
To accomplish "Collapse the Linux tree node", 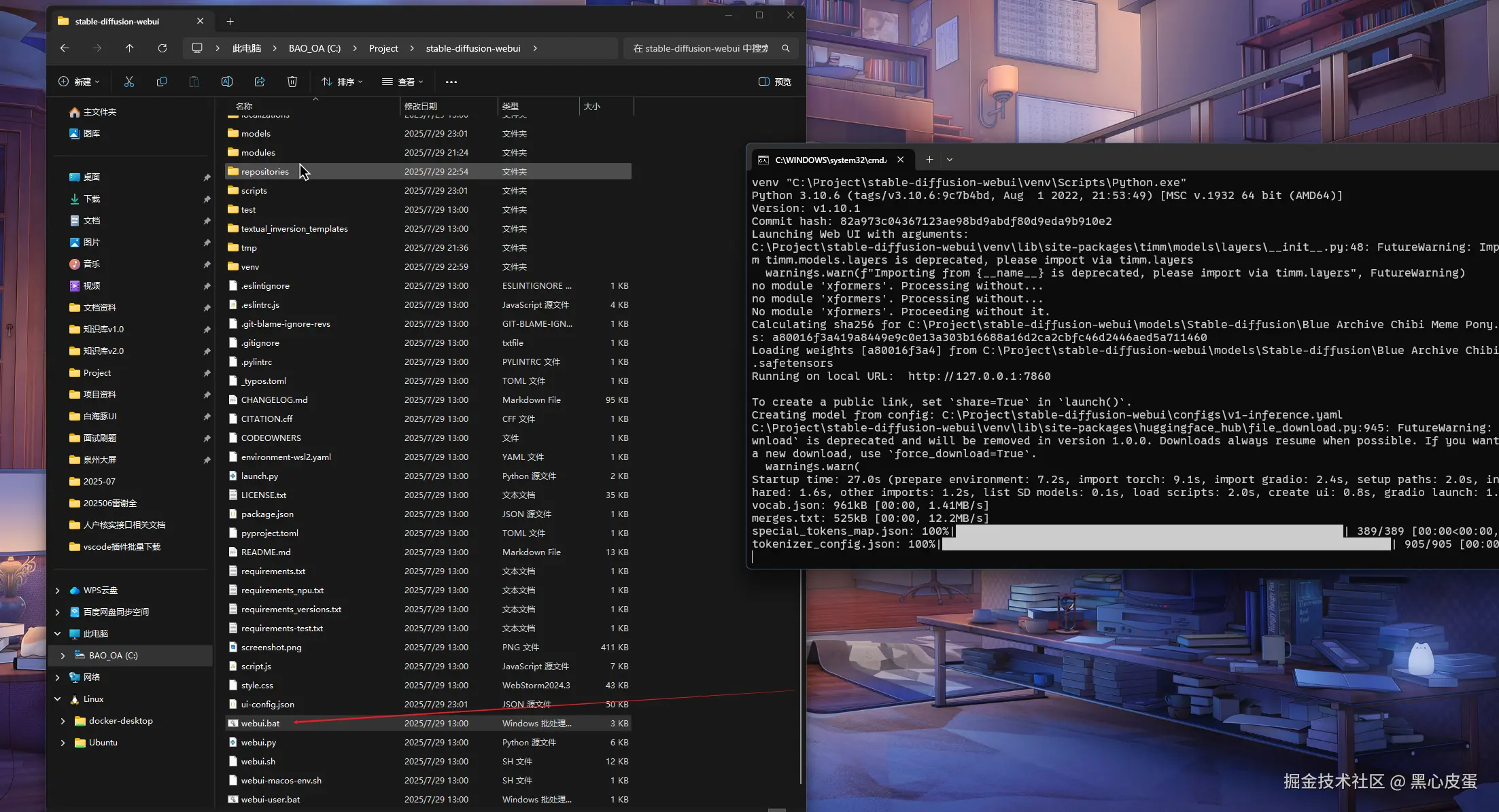I will click(x=57, y=699).
